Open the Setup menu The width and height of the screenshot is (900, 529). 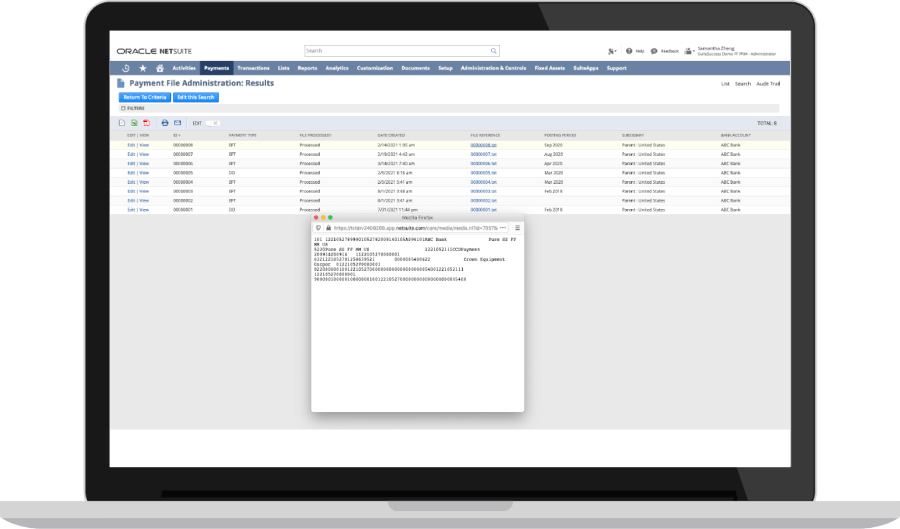(x=445, y=68)
